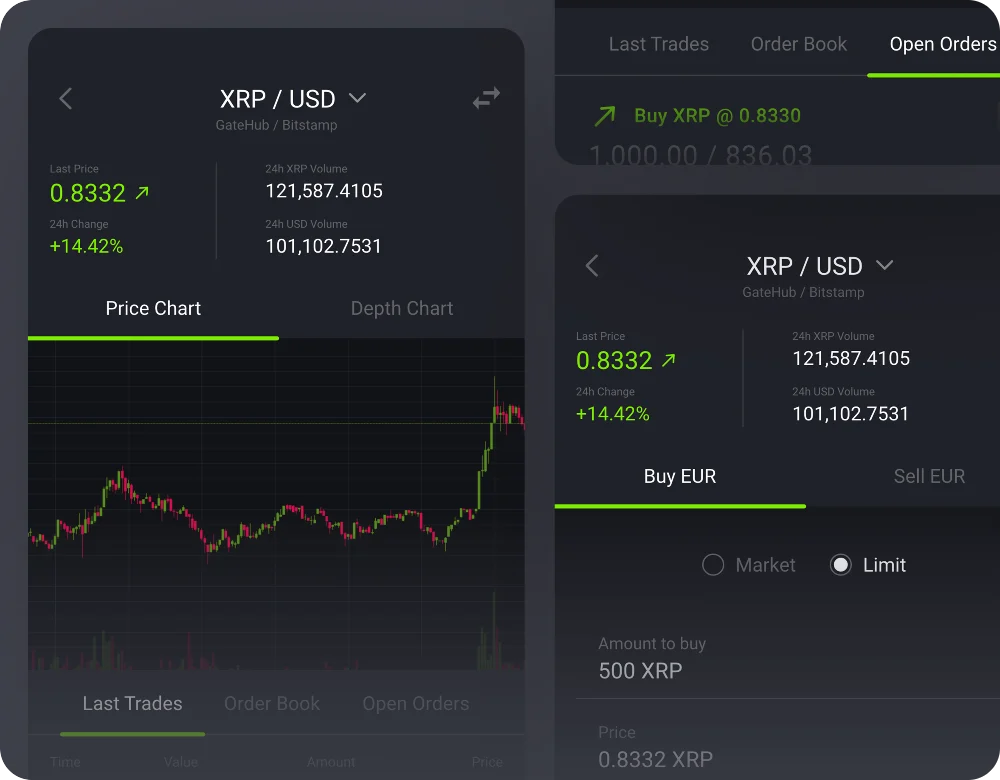This screenshot has width=1000, height=780.
Task: Open the pair selector chevron in trade panel
Action: coord(884,265)
